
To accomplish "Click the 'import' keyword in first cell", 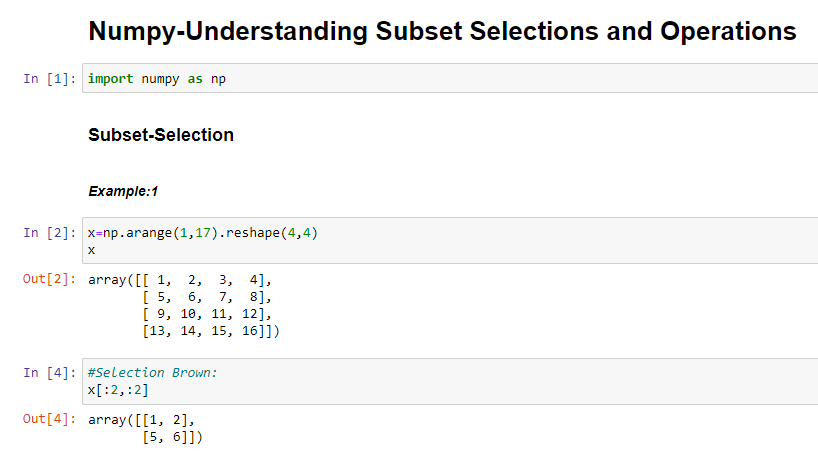I will click(111, 79).
